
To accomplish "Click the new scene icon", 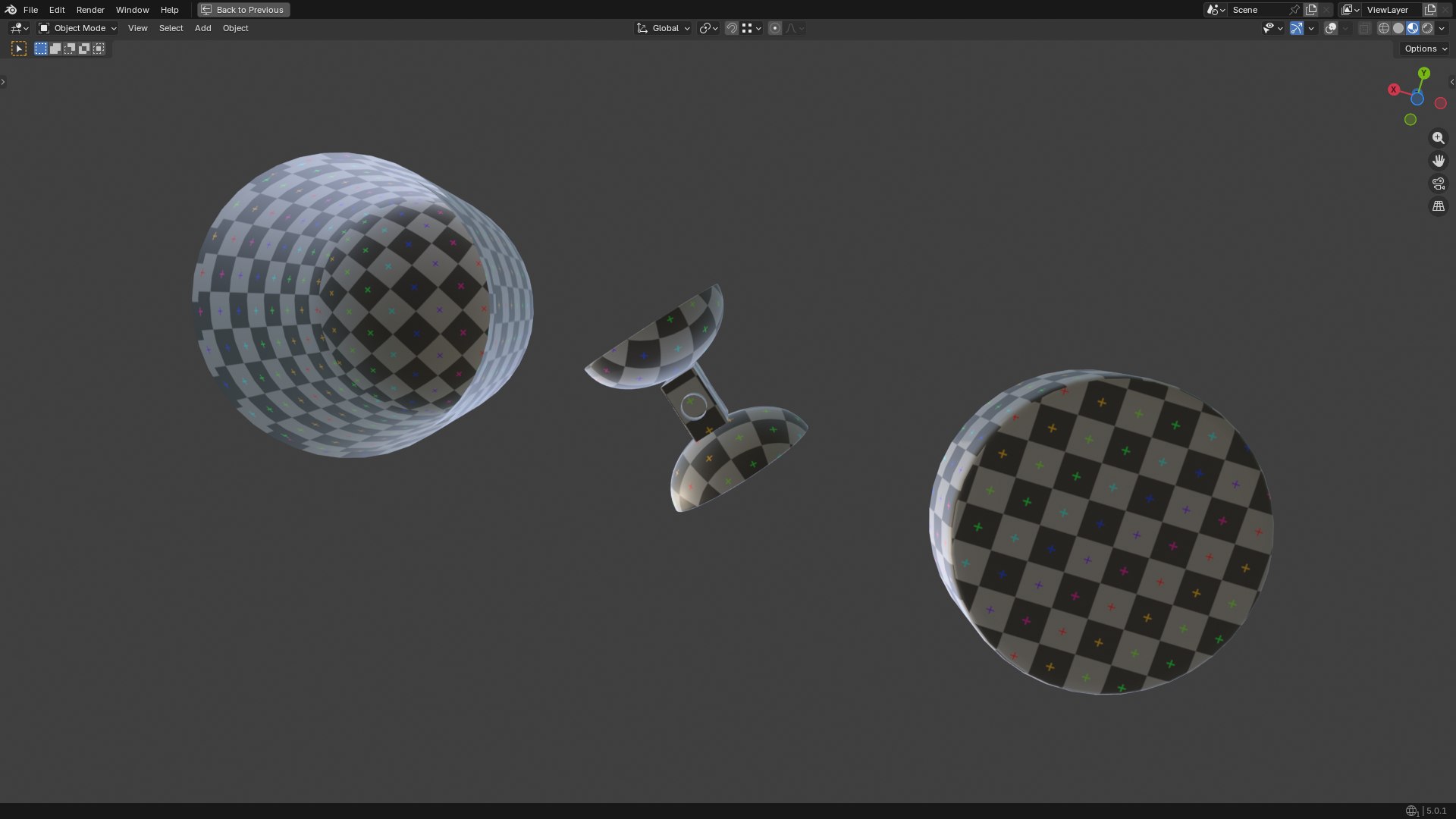I will (1311, 10).
